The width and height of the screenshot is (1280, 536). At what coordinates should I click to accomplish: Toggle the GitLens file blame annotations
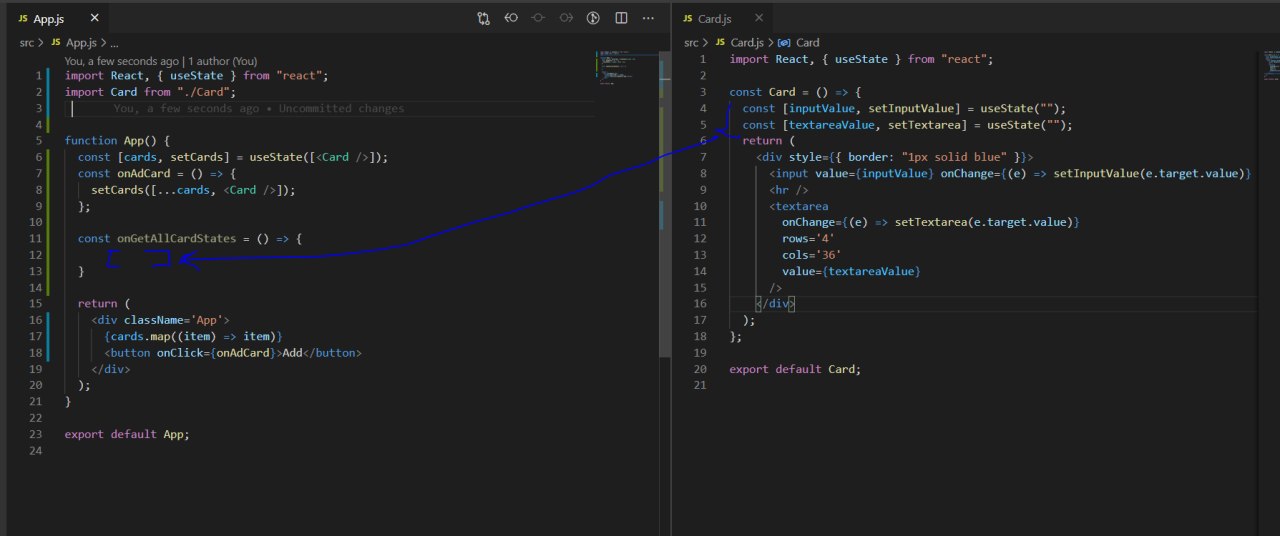click(593, 18)
